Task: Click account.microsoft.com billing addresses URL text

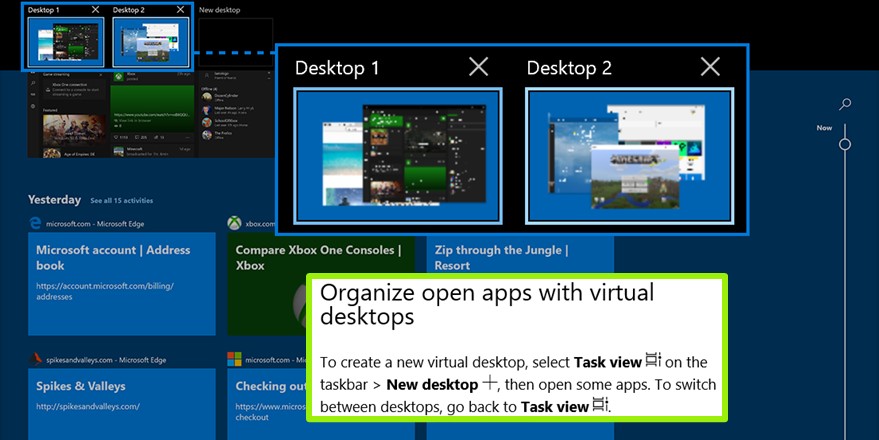Action: click(105, 291)
